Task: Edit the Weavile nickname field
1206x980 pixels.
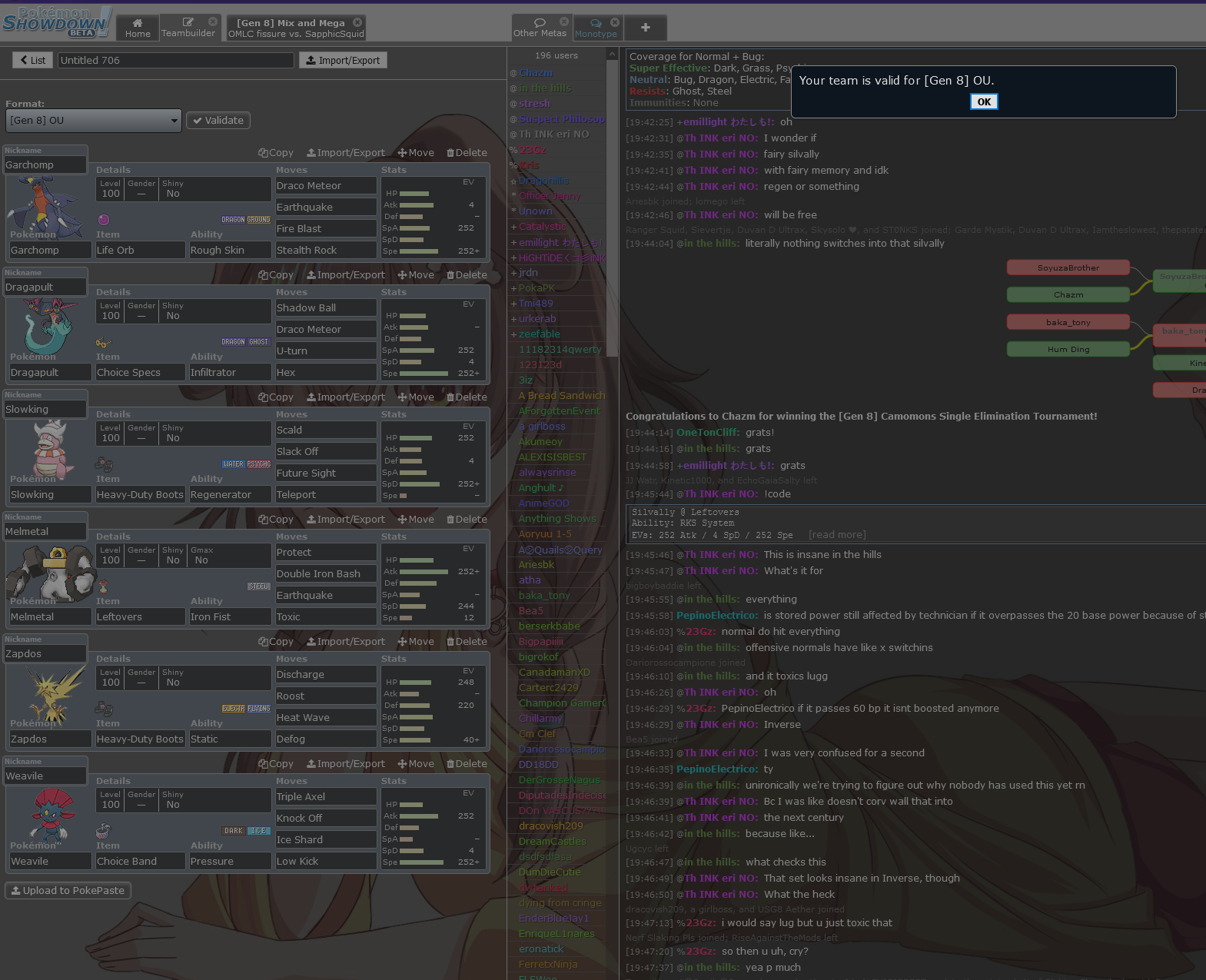Action: 45,776
